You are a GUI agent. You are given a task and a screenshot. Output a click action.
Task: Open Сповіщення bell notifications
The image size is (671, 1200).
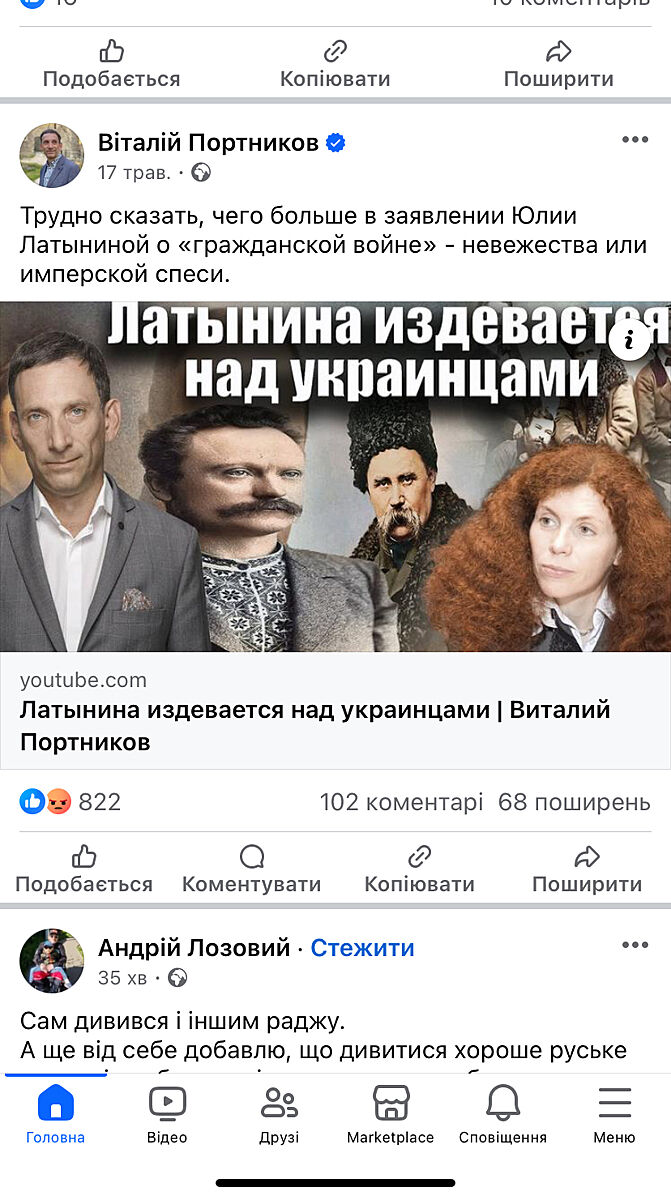coord(503,1104)
